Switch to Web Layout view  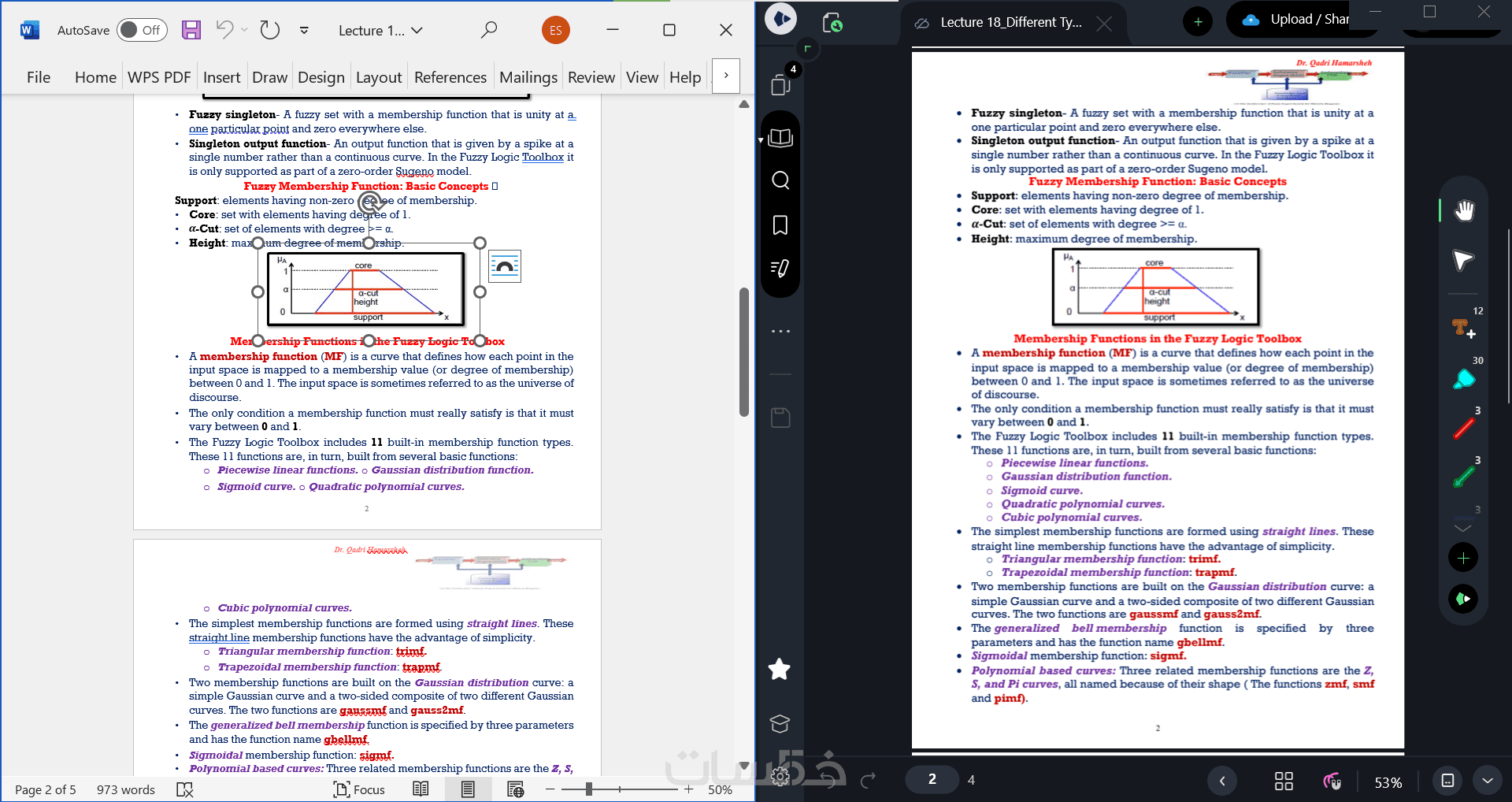[x=516, y=789]
